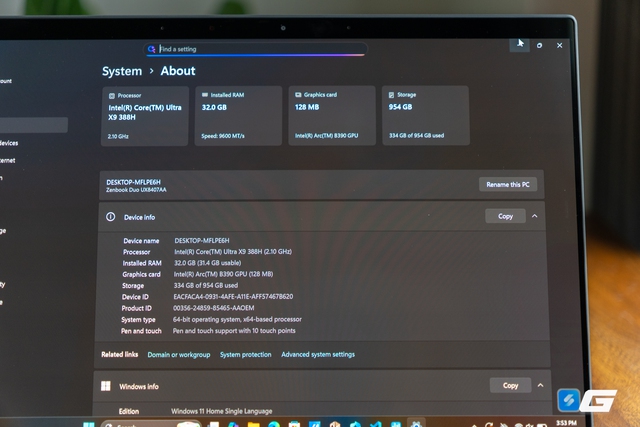Open System protection link
The image size is (640, 427).
[x=246, y=354]
